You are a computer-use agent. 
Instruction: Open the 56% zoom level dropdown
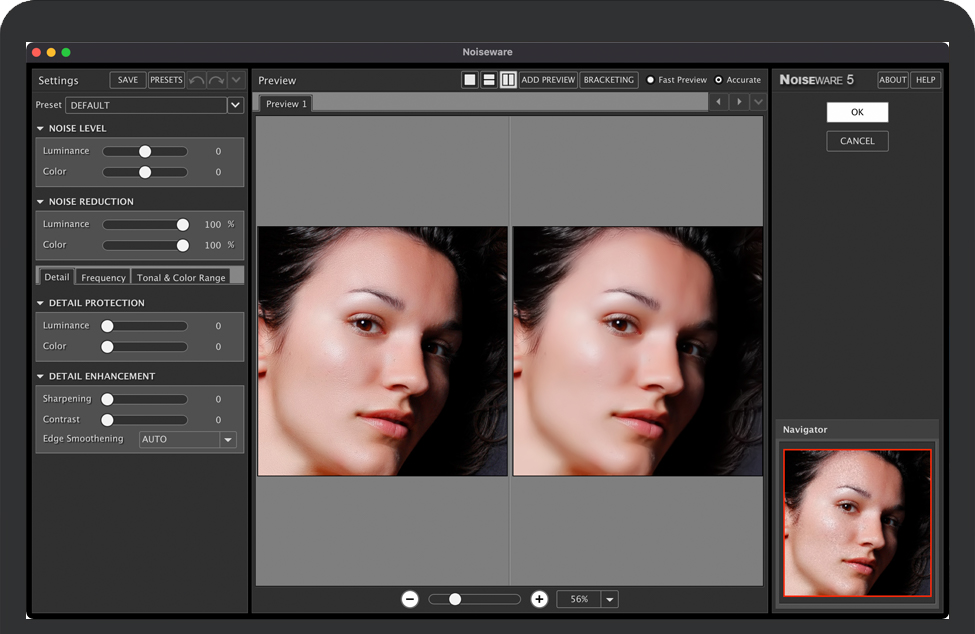610,599
